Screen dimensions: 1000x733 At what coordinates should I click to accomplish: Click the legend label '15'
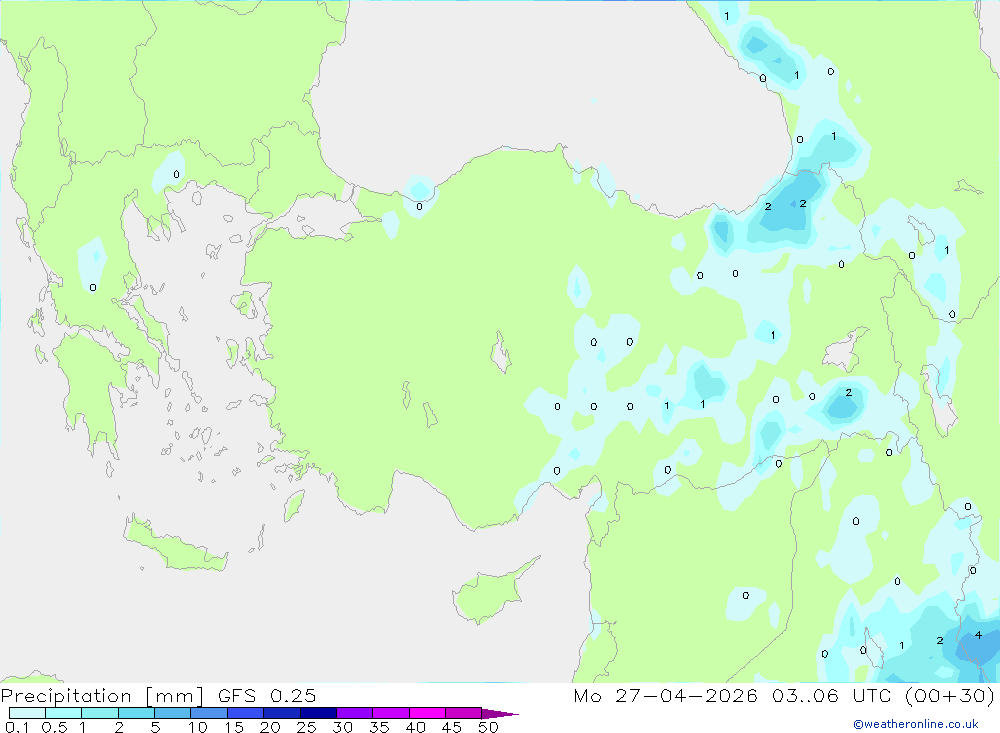click(x=234, y=727)
